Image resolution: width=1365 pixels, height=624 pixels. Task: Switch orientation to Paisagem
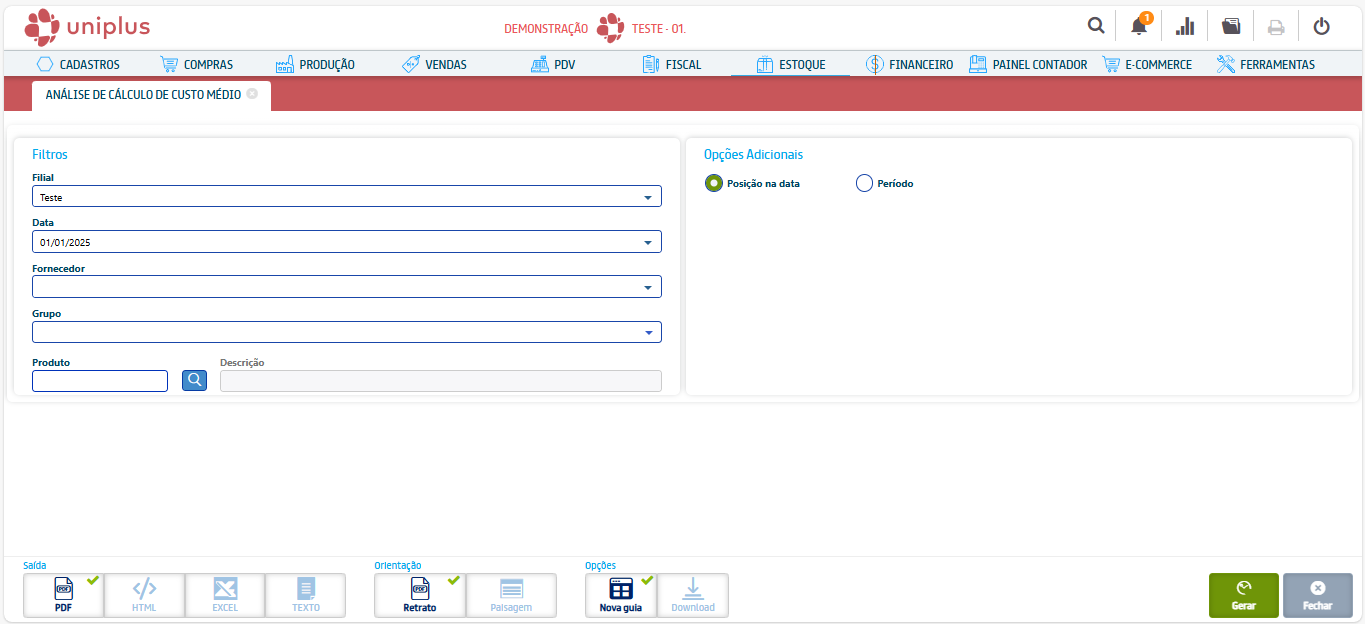tap(511, 595)
